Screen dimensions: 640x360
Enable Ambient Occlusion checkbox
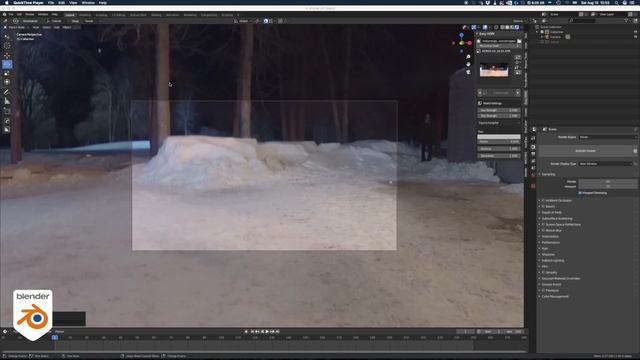pos(543,200)
